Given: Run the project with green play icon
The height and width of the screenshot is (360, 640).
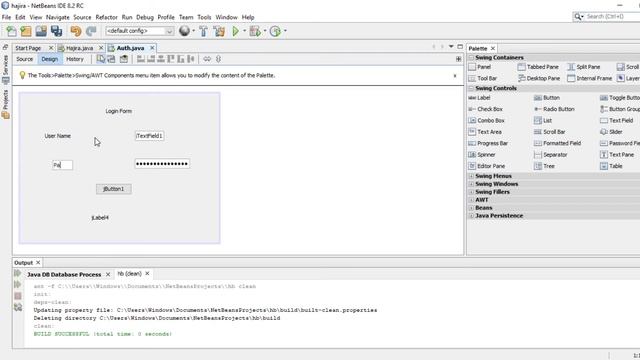Looking at the screenshot, I should pyautogui.click(x=236, y=31).
